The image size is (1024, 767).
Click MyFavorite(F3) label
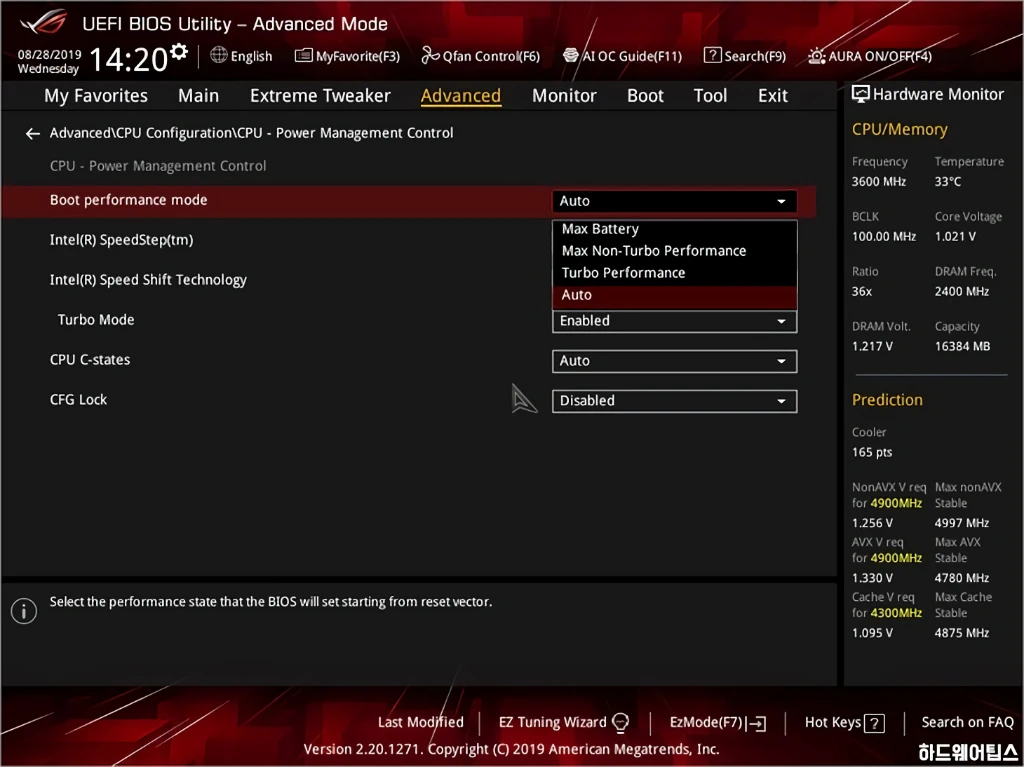tap(358, 56)
